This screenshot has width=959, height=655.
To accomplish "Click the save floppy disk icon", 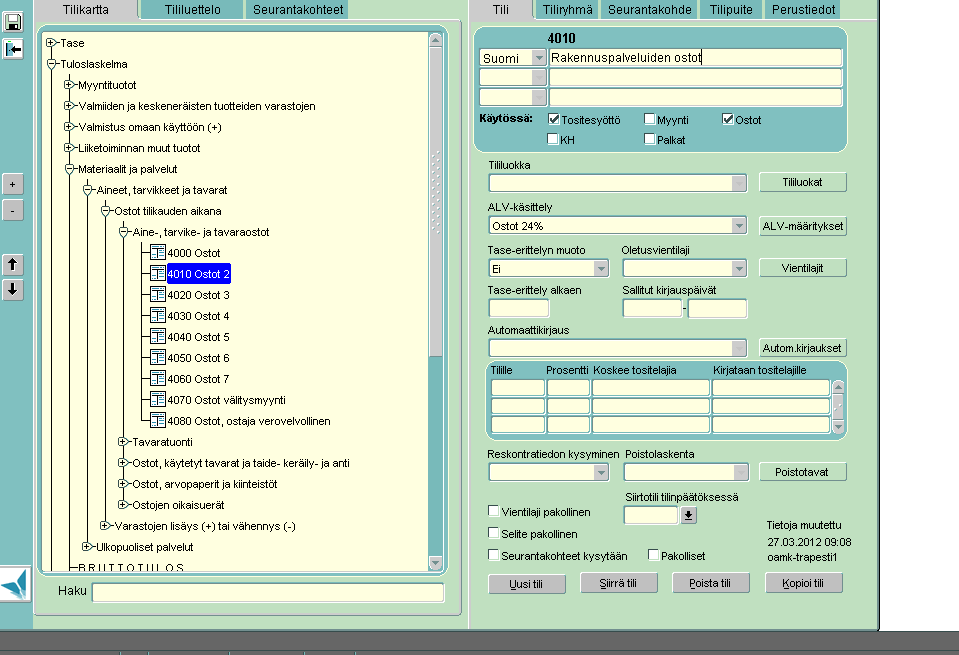I will click(13, 23).
